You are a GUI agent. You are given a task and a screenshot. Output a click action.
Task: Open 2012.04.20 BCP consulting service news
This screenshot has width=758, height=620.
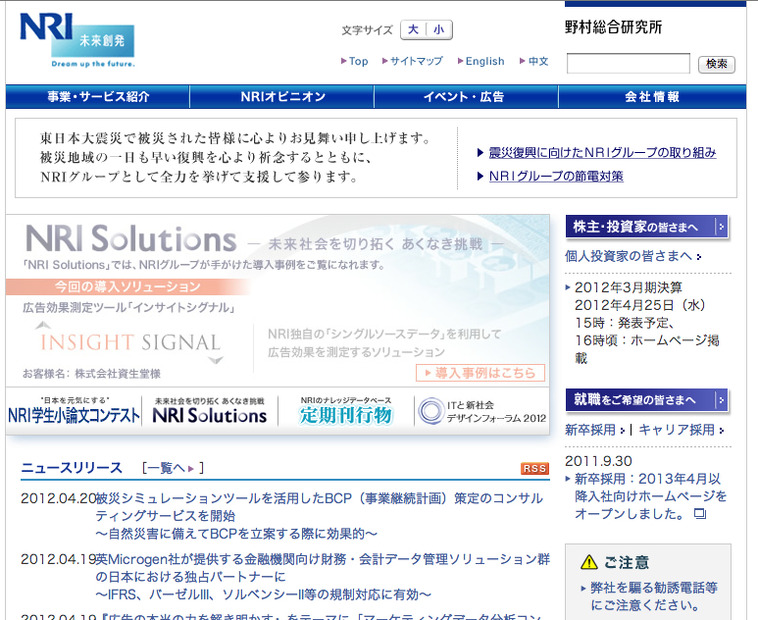[x=319, y=516]
